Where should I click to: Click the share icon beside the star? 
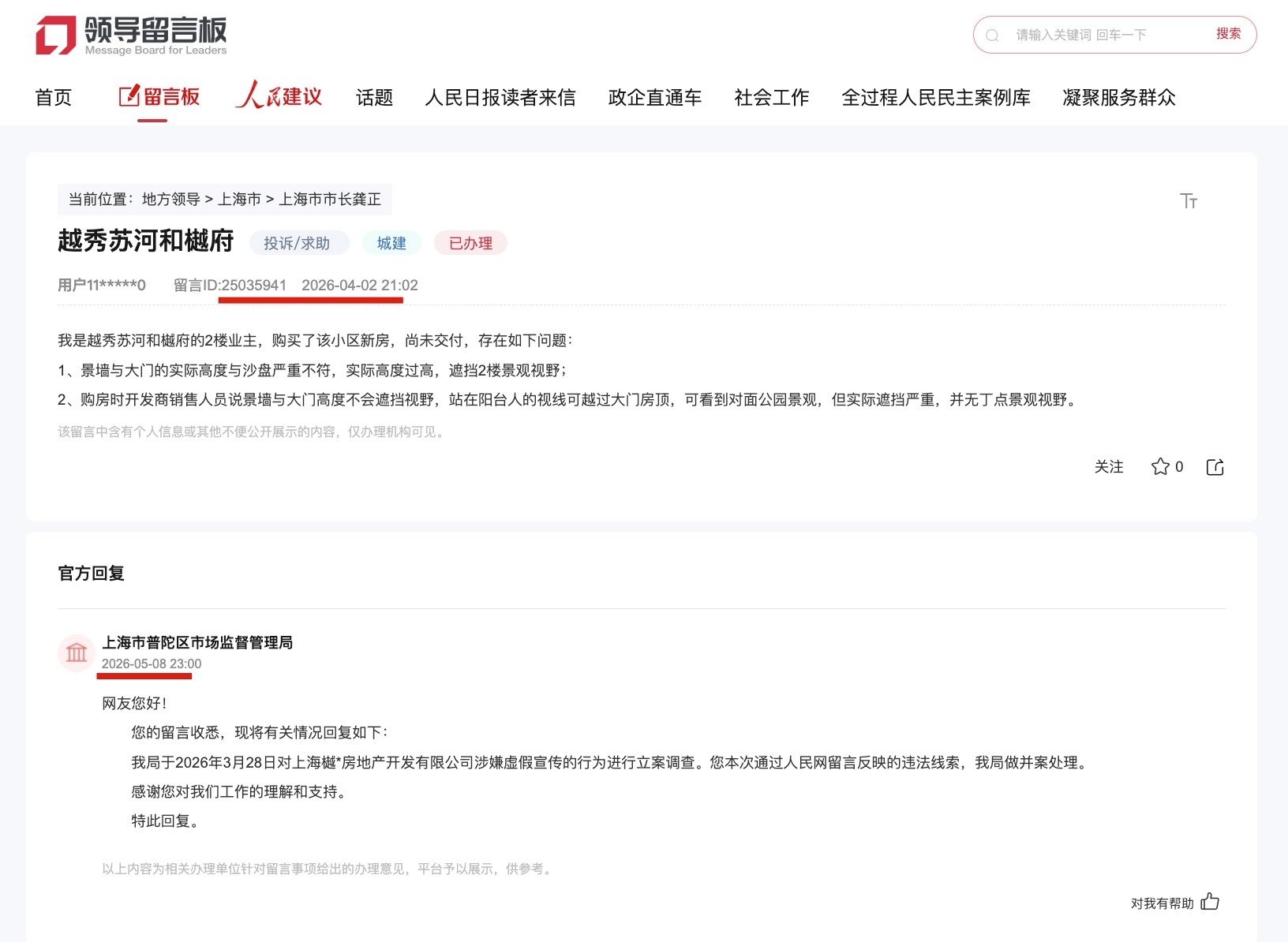coord(1215,467)
